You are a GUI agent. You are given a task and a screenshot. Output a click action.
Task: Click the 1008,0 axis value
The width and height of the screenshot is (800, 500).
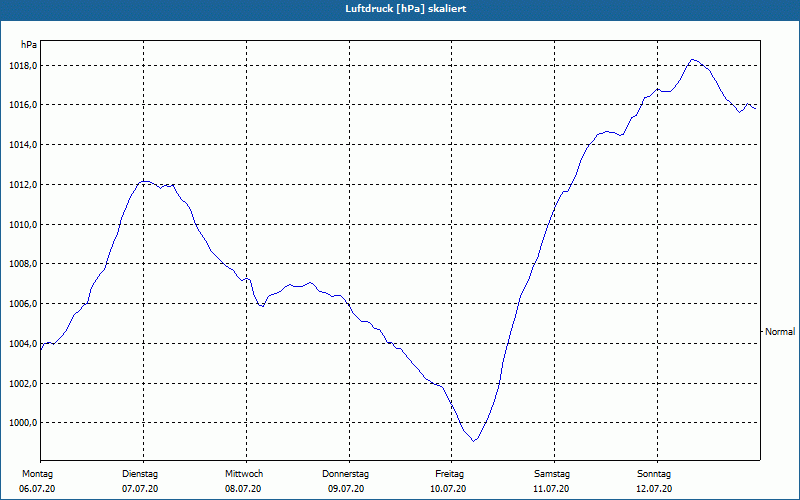pos(22,264)
